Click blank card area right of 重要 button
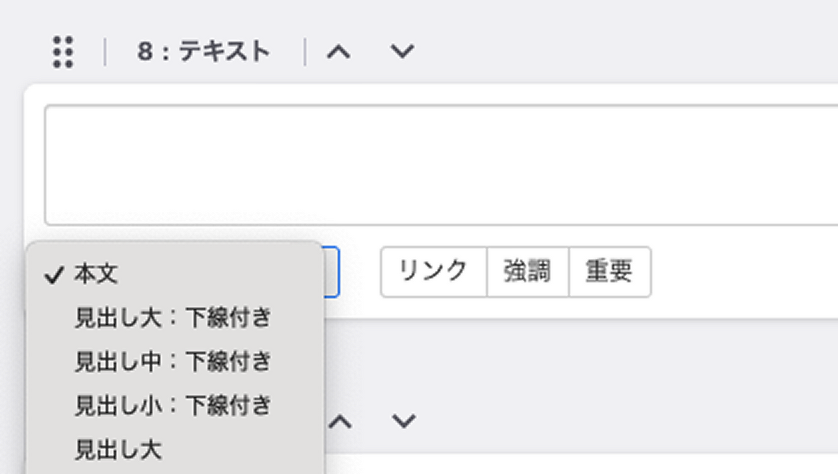Viewport: 838px width, 474px height. coord(744,271)
